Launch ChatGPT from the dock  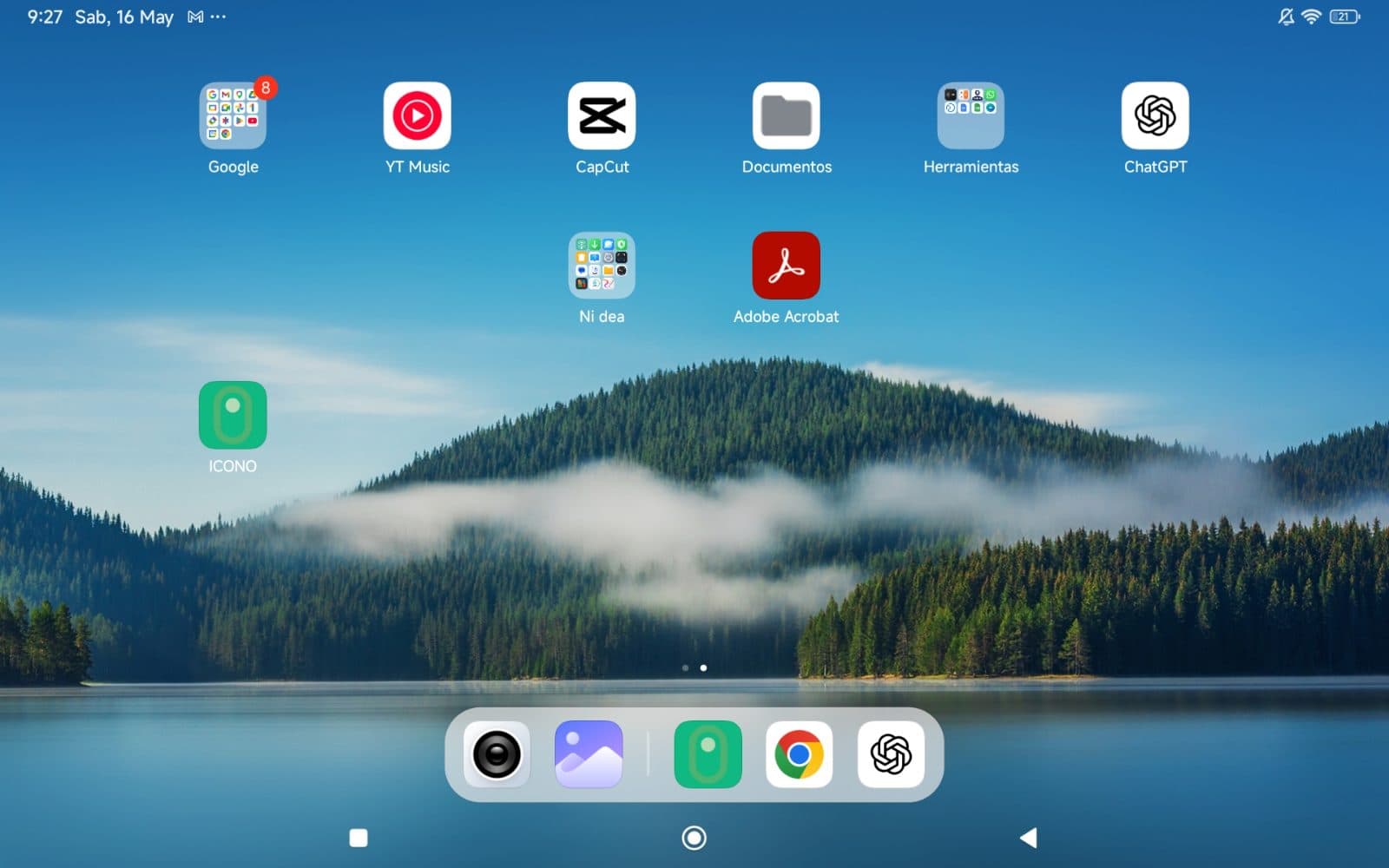[x=892, y=754]
